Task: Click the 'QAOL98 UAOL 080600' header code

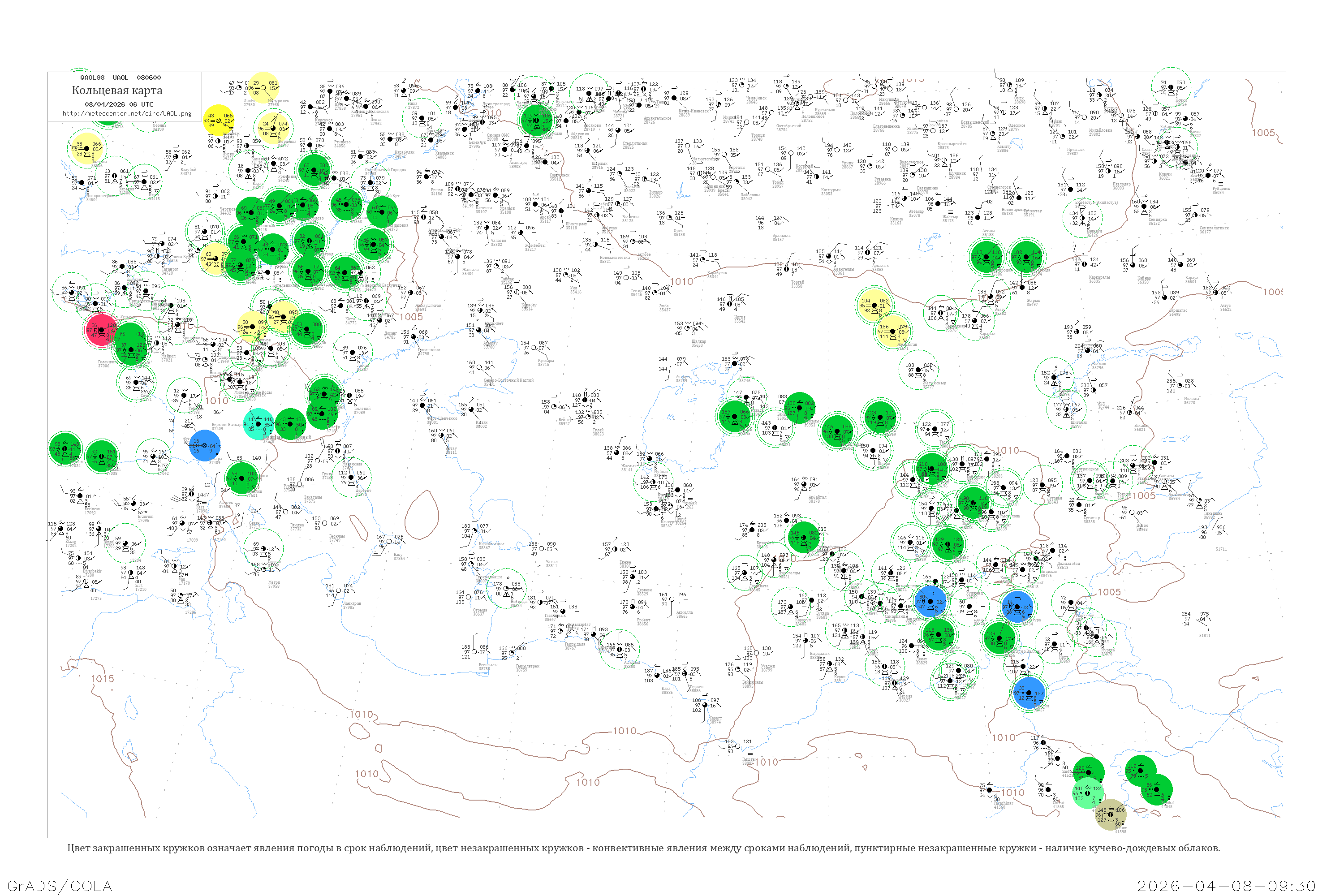Action: point(120,78)
